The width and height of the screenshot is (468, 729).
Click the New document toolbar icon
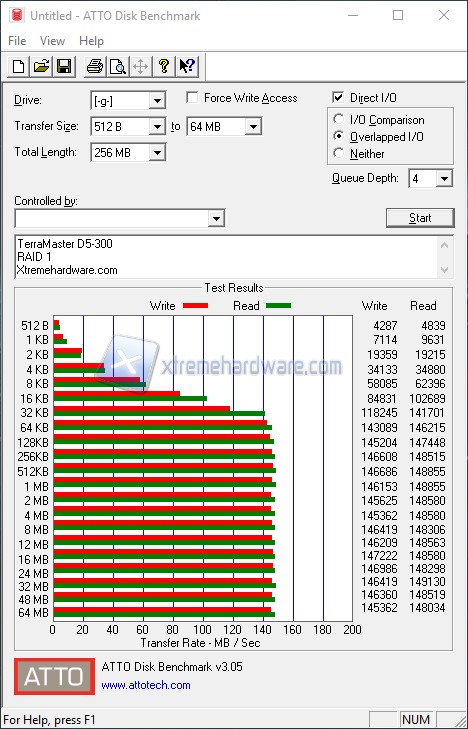(18, 67)
